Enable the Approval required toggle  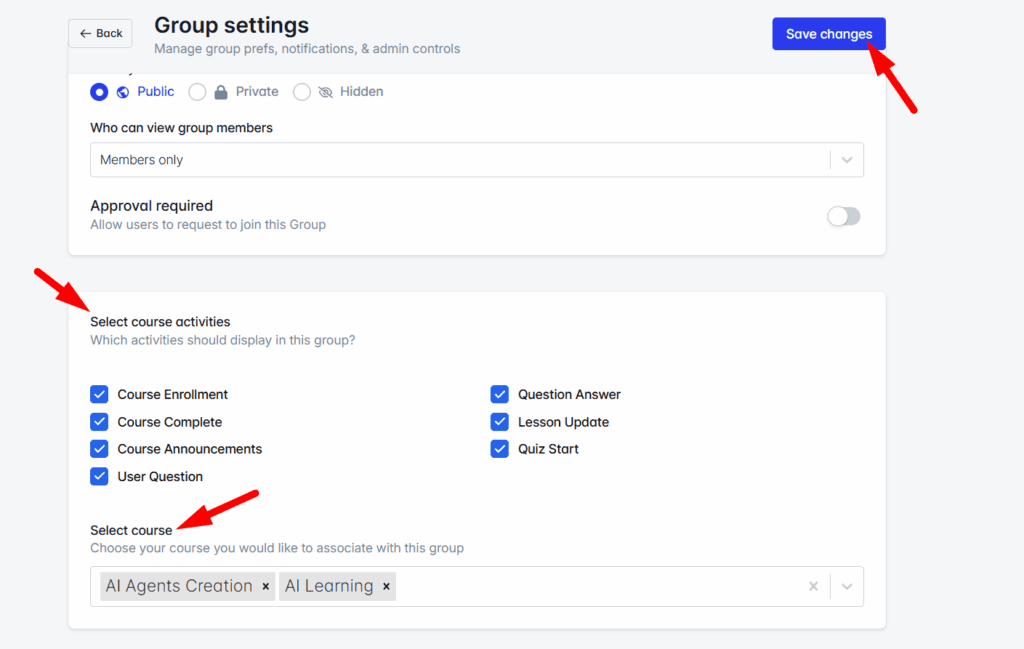pyautogui.click(x=843, y=216)
